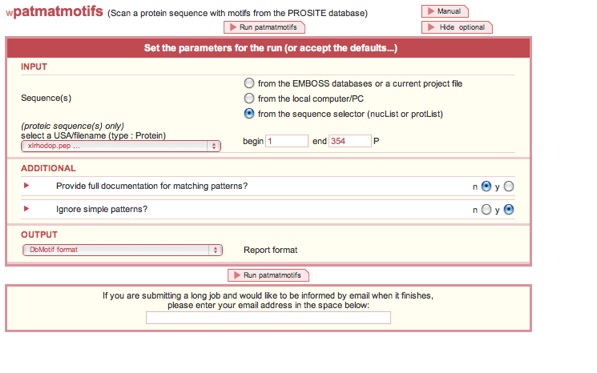Select the 'from the EMBOSS databases' radio option
Image resolution: width=597 pixels, height=373 pixels.
(x=249, y=83)
